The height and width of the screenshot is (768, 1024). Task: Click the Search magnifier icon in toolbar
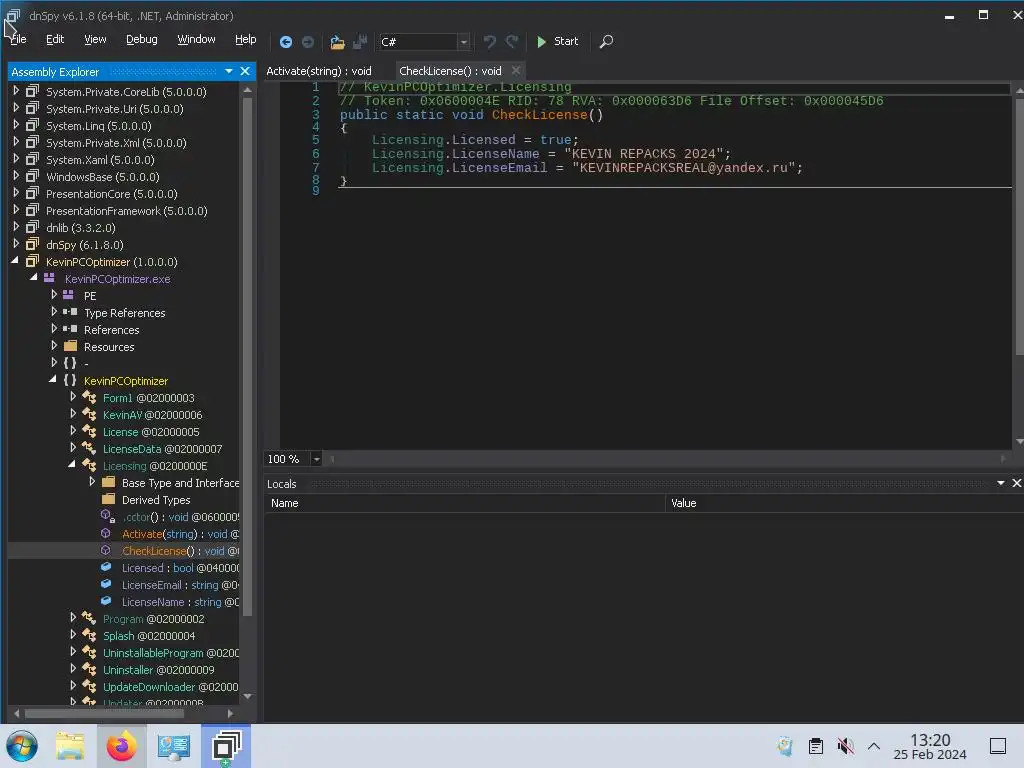(x=606, y=42)
